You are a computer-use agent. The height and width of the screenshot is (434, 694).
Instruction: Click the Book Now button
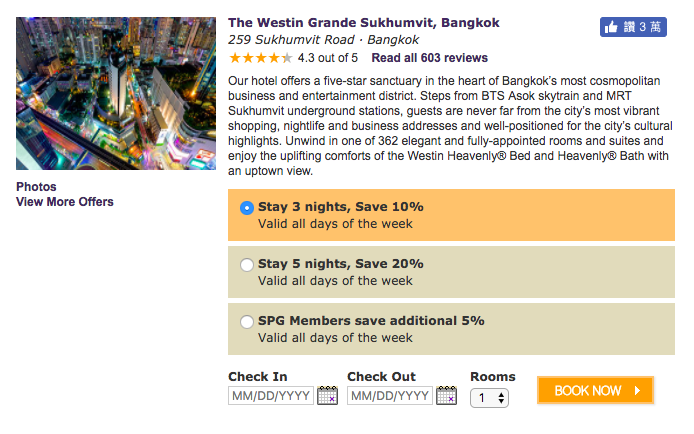pyautogui.click(x=595, y=390)
